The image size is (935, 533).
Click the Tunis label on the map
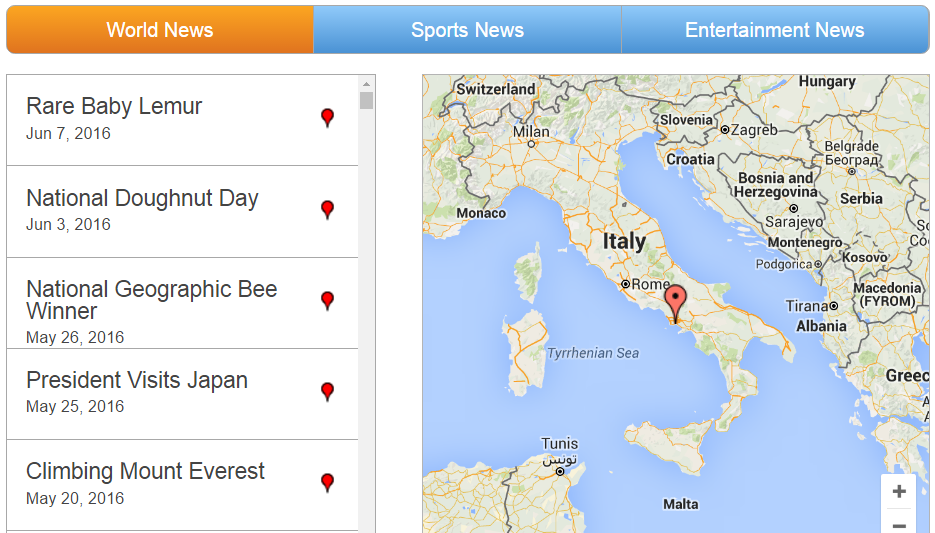(x=559, y=444)
